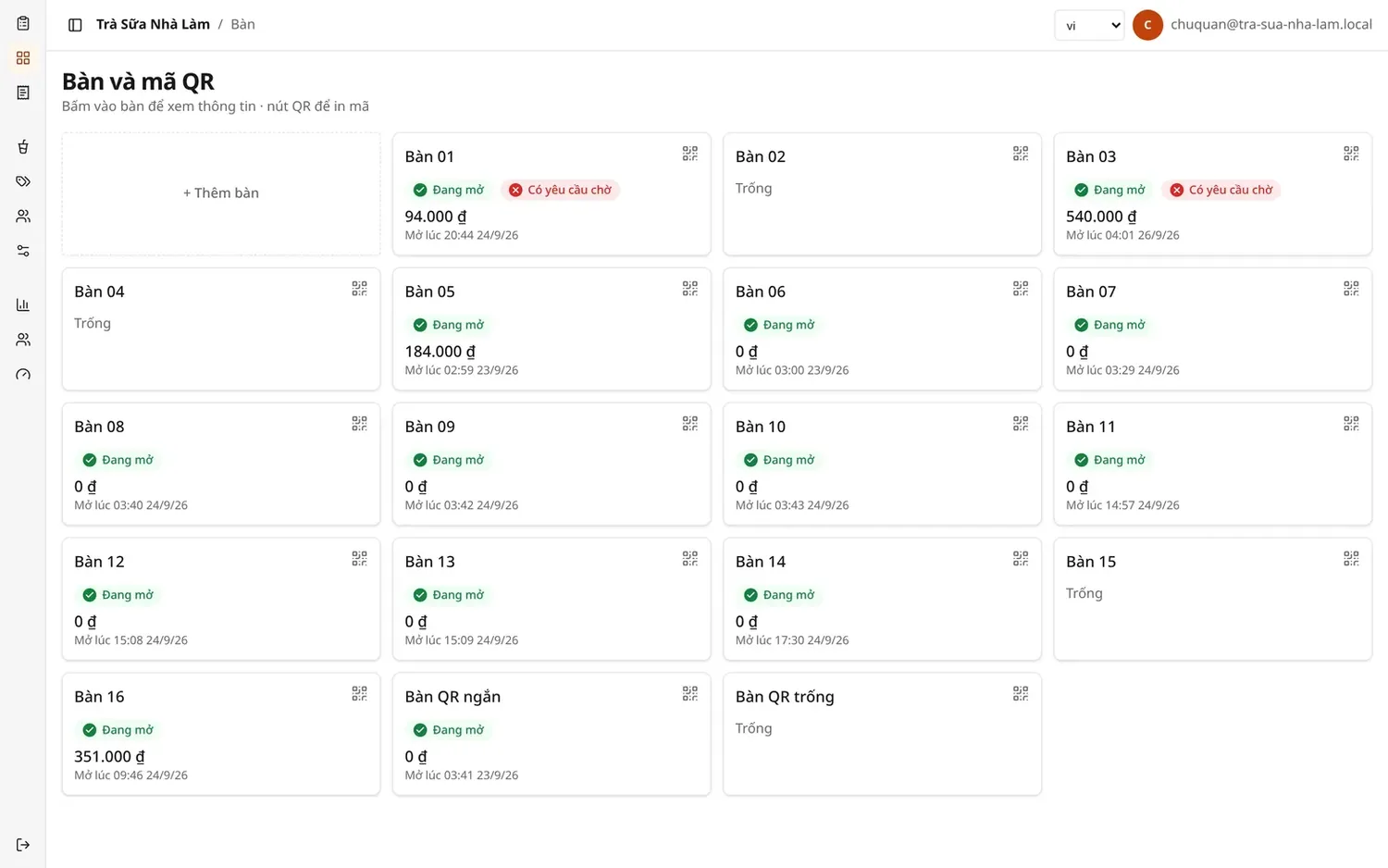Click the logout icon at the sidebar bottom
This screenshot has height=868, width=1388.
23,845
